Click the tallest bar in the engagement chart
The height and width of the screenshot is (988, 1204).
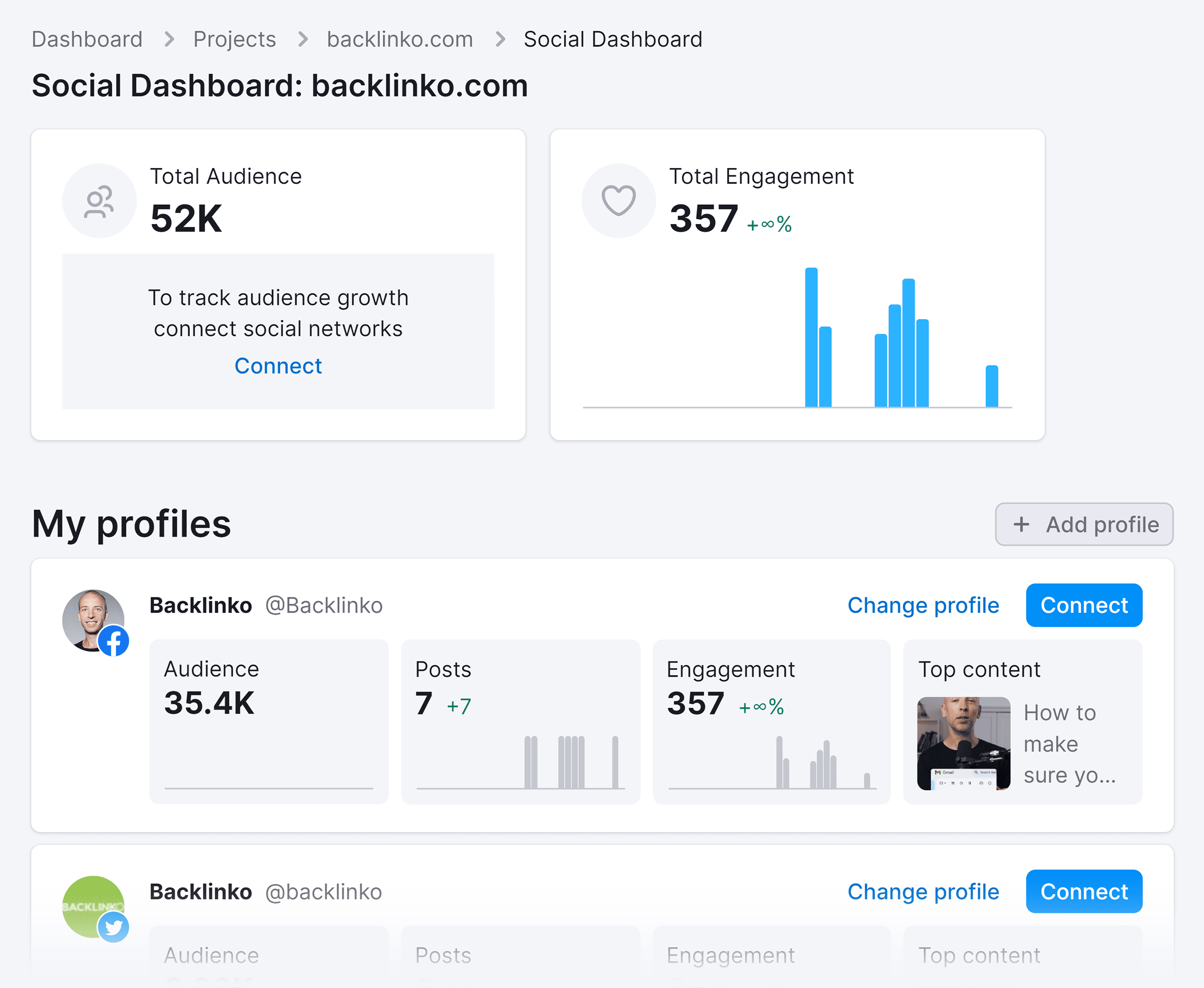[811, 338]
